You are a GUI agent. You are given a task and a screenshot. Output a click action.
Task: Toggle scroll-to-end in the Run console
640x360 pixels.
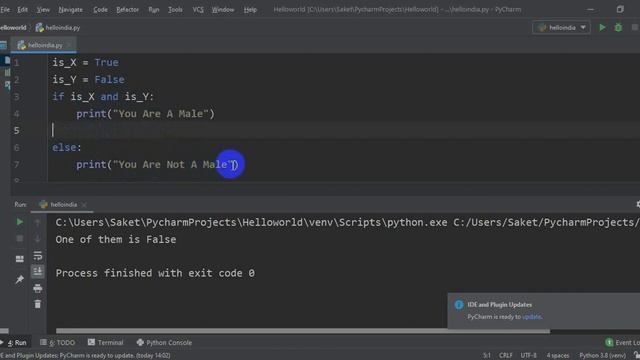point(38,271)
